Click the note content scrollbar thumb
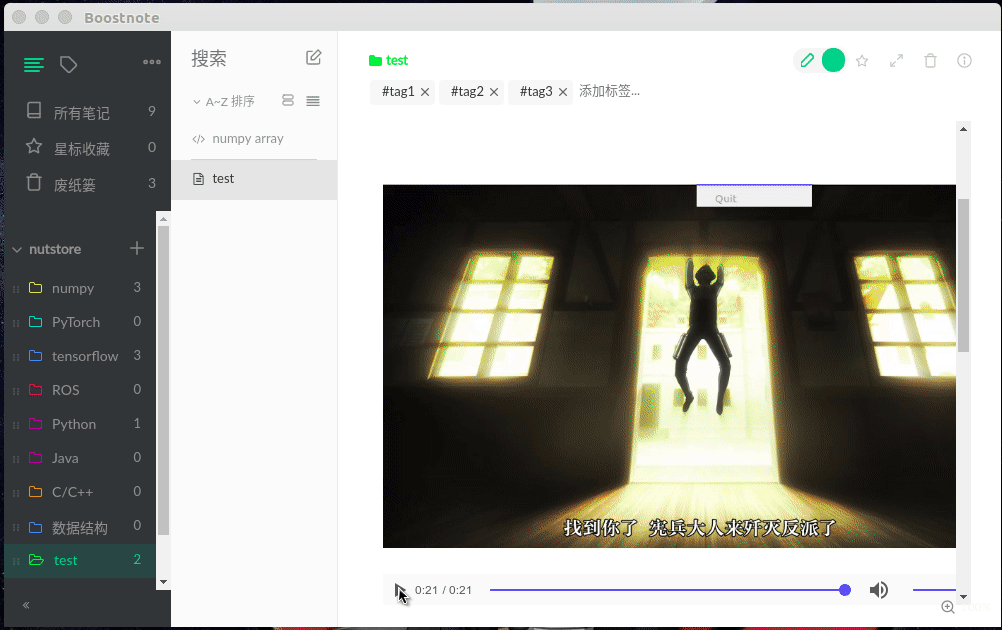1002x630 pixels. point(963,275)
